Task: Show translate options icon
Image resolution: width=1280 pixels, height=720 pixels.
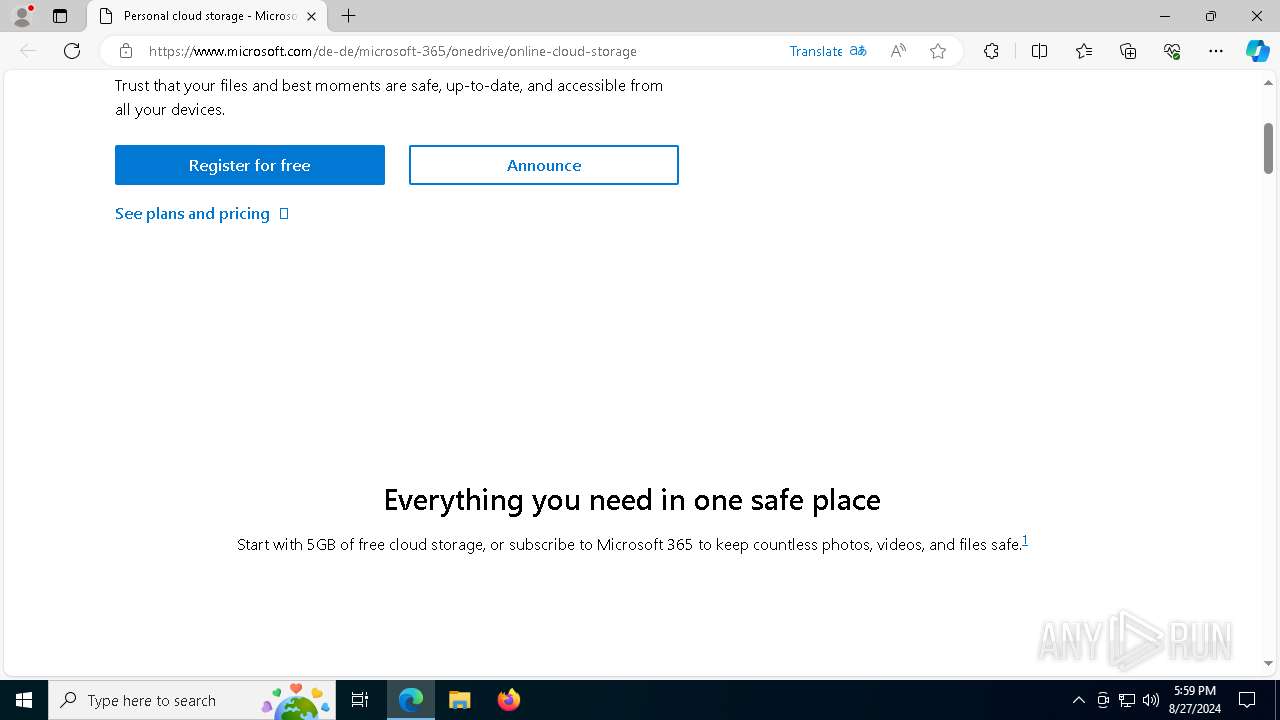Action: (858, 51)
